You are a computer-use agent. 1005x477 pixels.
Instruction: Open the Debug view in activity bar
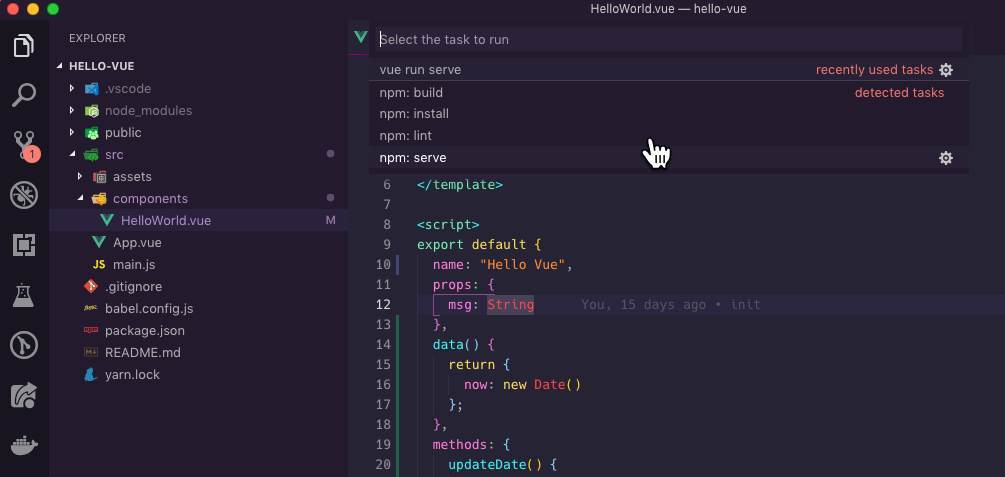click(24, 195)
